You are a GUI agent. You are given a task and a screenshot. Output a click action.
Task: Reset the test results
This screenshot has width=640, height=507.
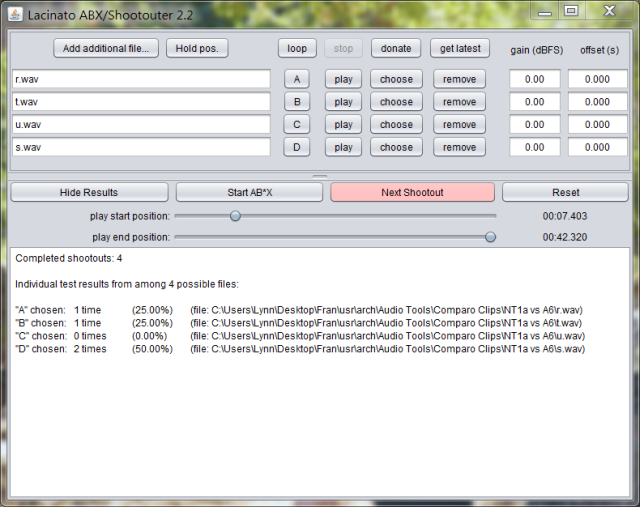coord(565,192)
